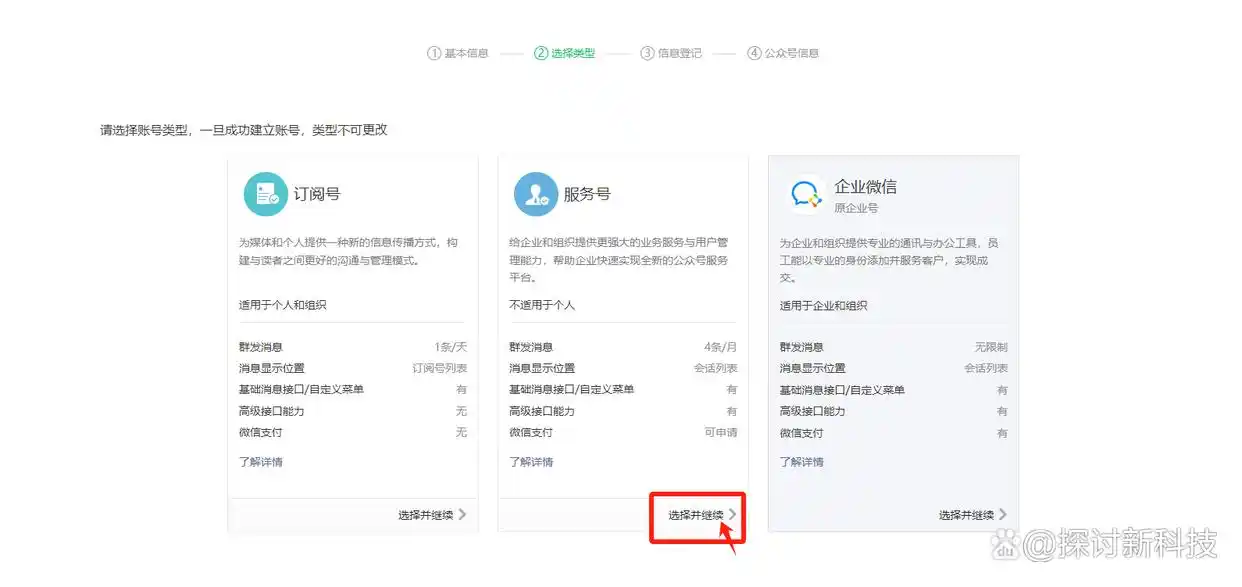This screenshot has width=1242, height=587.
Task: Open 了解详情 link in 订阅号 card
Action: tap(260, 462)
